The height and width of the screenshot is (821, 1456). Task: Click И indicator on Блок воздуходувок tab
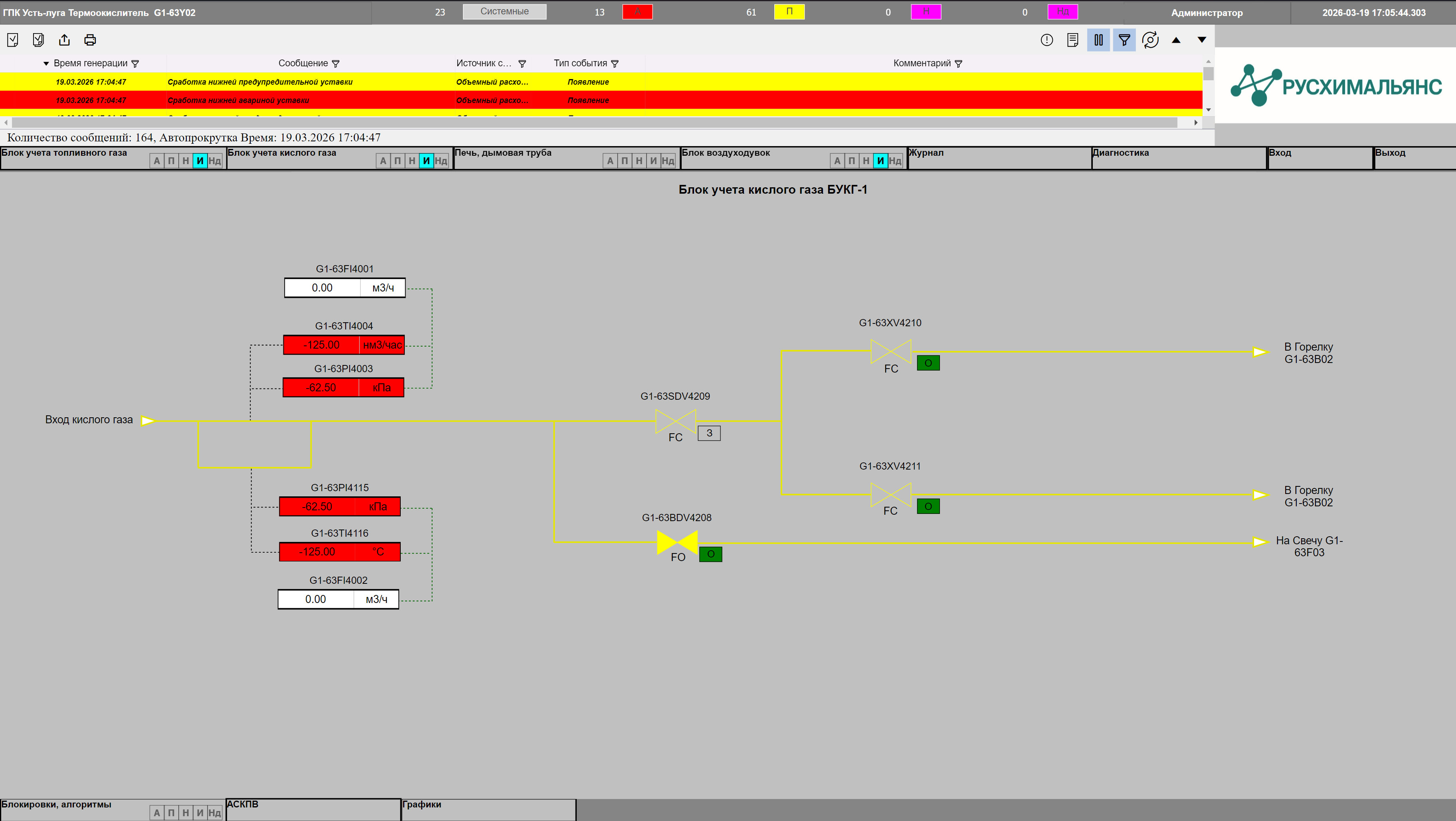(880, 161)
